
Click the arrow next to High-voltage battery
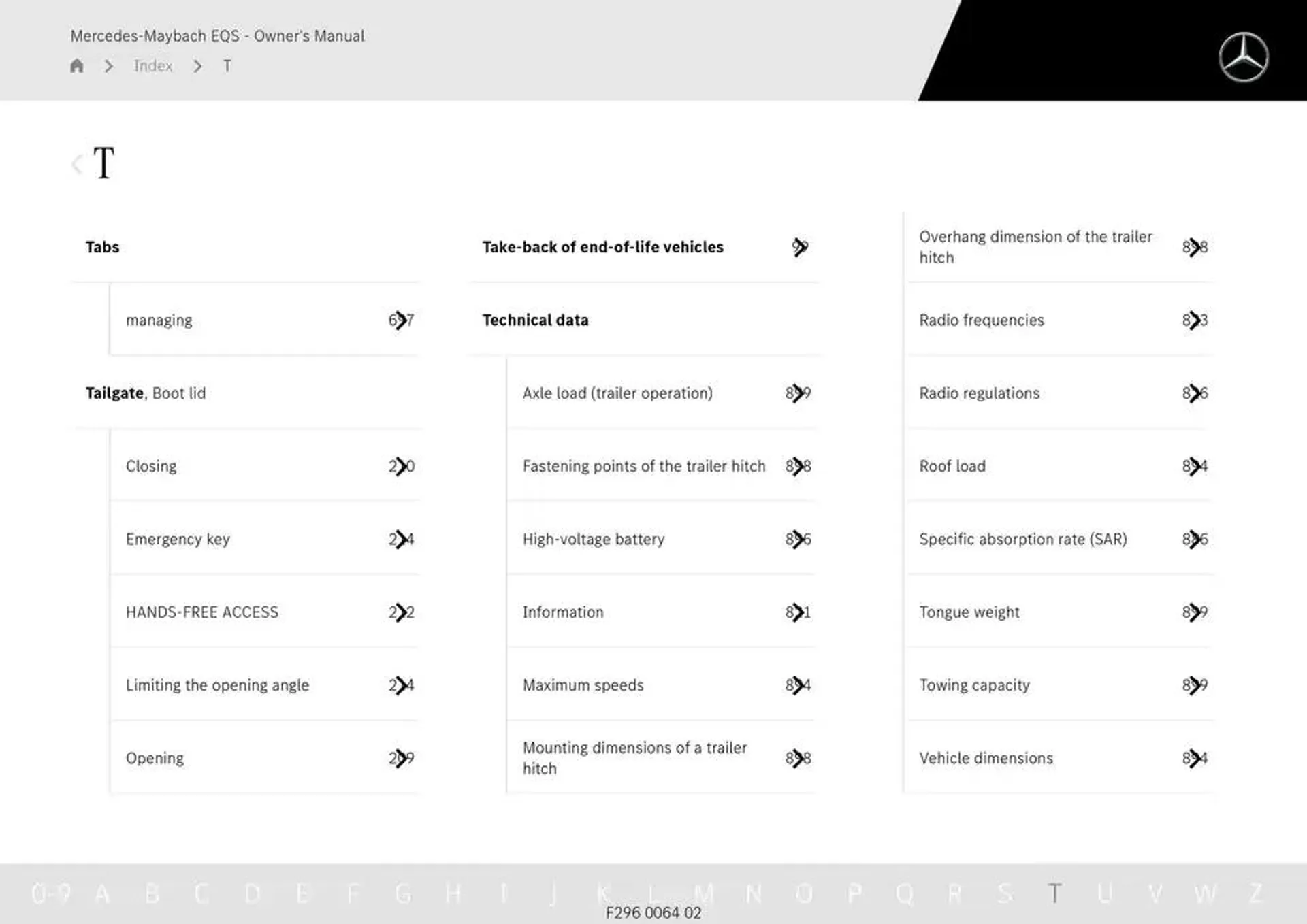(x=799, y=539)
